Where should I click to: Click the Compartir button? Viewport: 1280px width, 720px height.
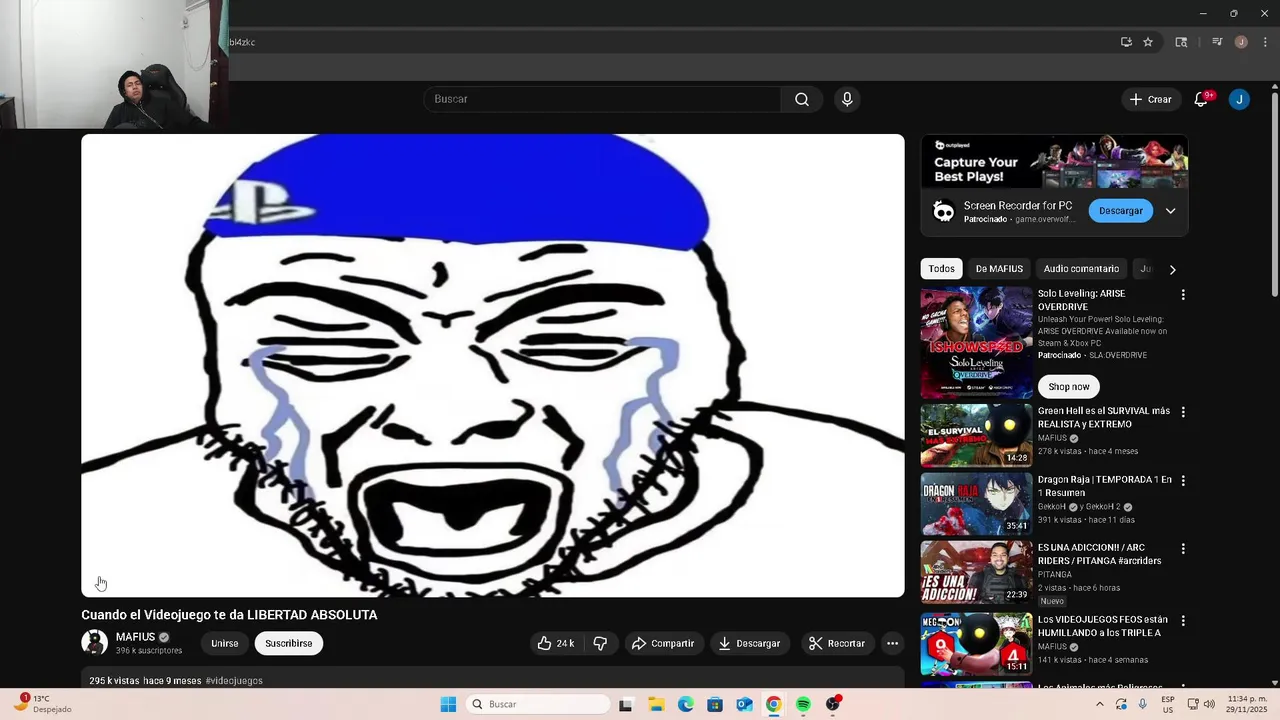click(662, 643)
